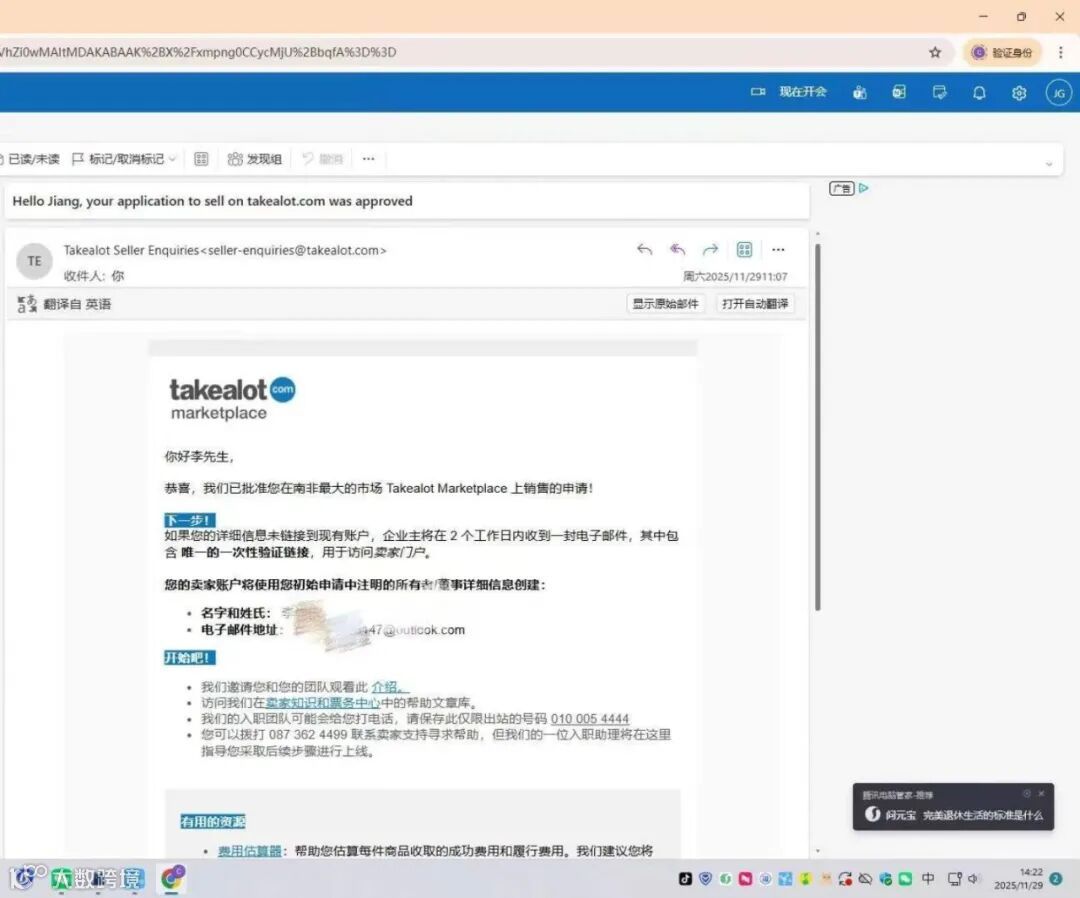Open the 卖家知识和服务中心 link

pos(322,702)
